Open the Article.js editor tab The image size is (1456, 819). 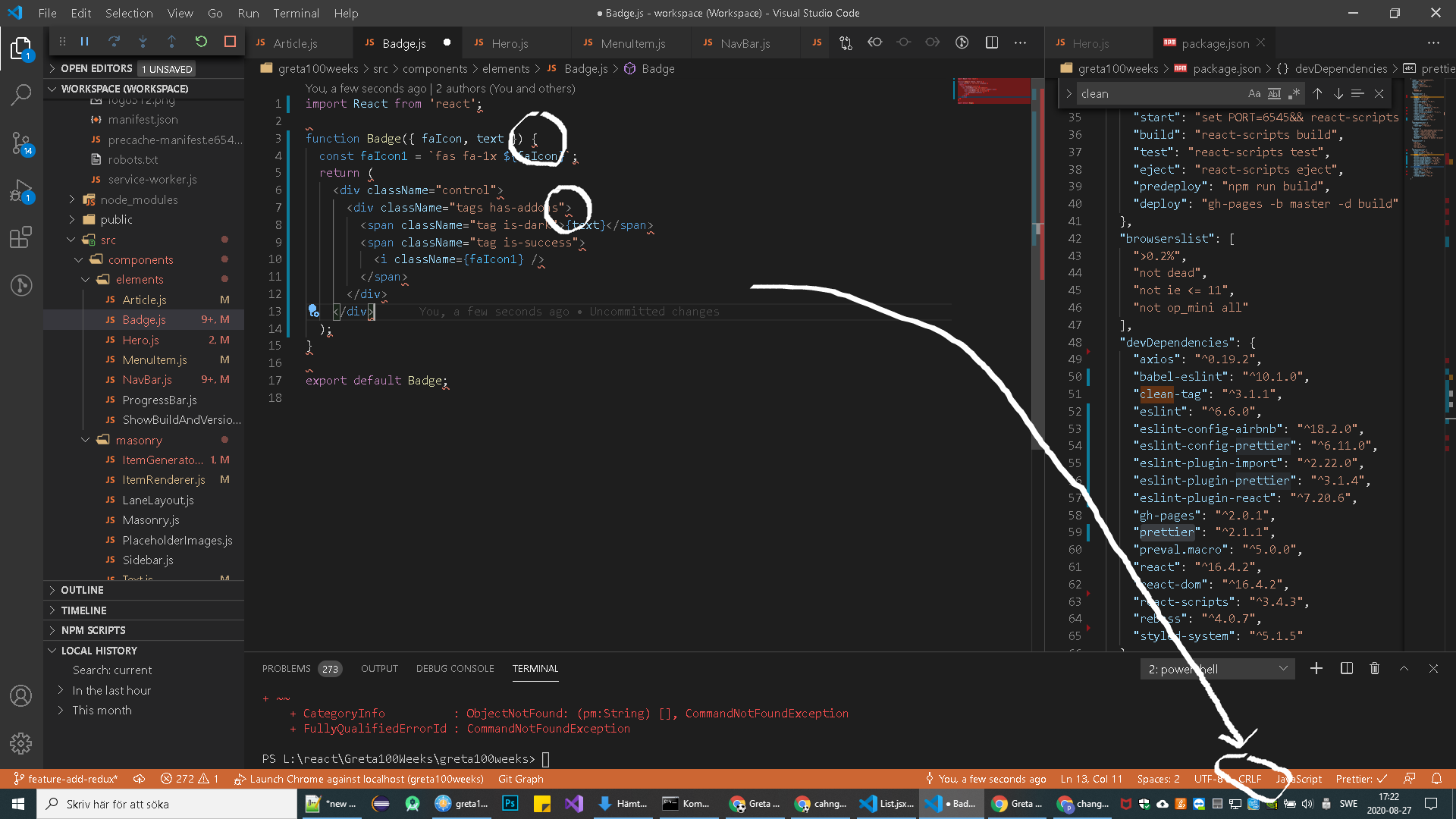(295, 43)
